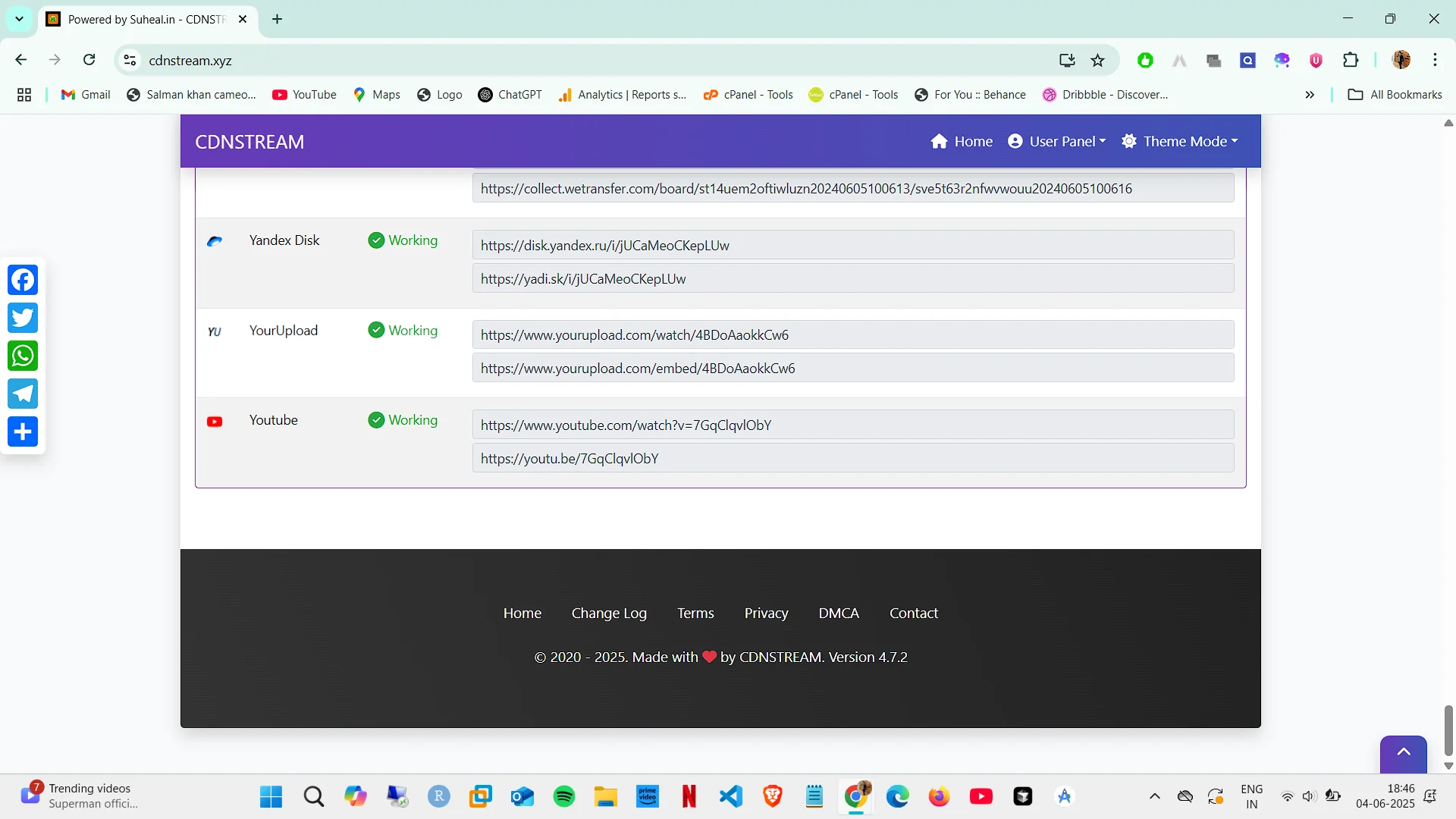The width and height of the screenshot is (1456, 819).
Task: Open Privacy footer link
Action: [766, 613]
